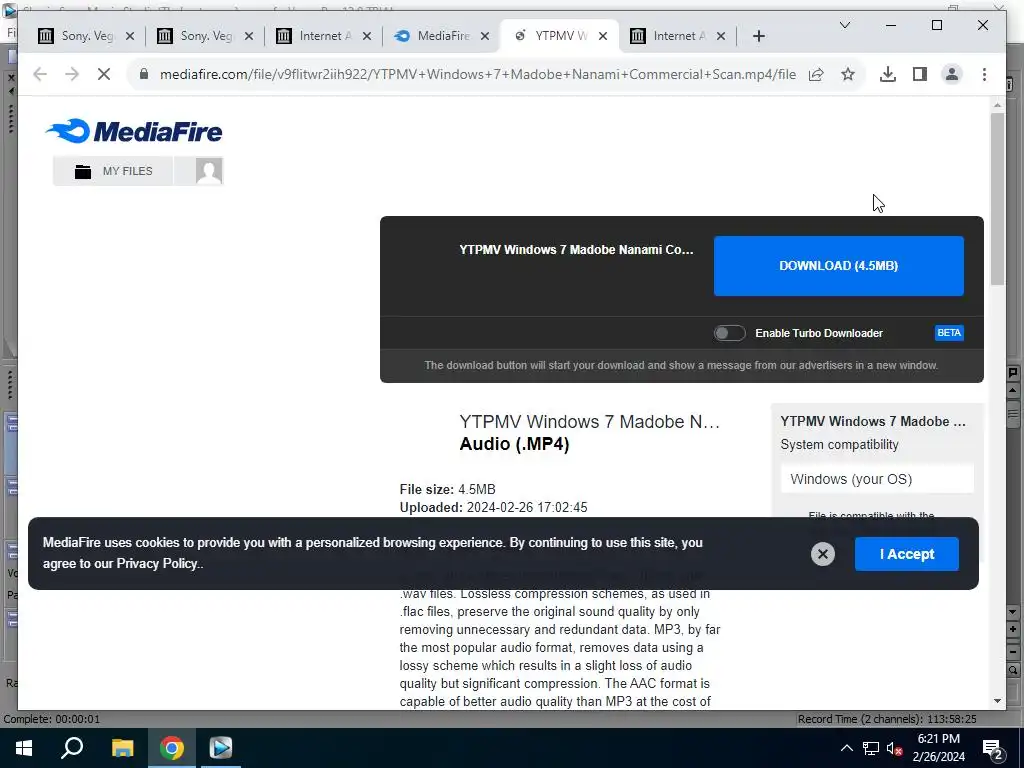This screenshot has width=1024, height=768.
Task: Click page vertical scrollbar thumb
Action: tap(997, 199)
